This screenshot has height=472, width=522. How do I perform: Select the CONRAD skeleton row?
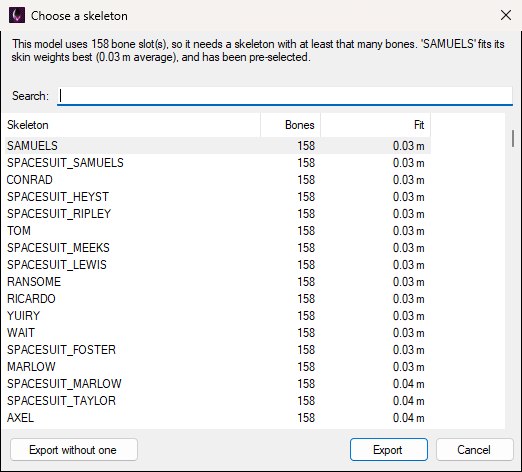[x=218, y=180]
